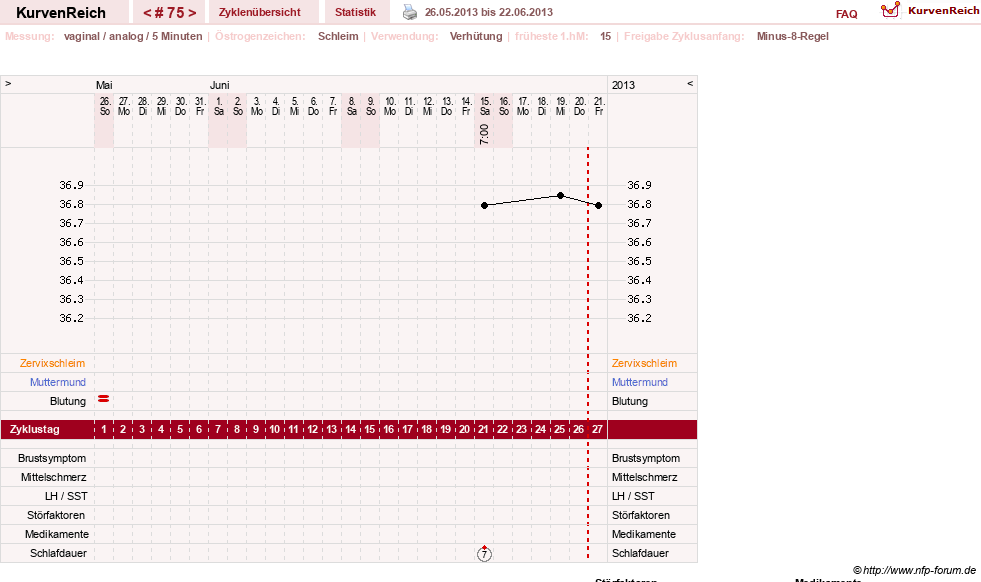Click the right Zervixschleim row label

coord(644,363)
